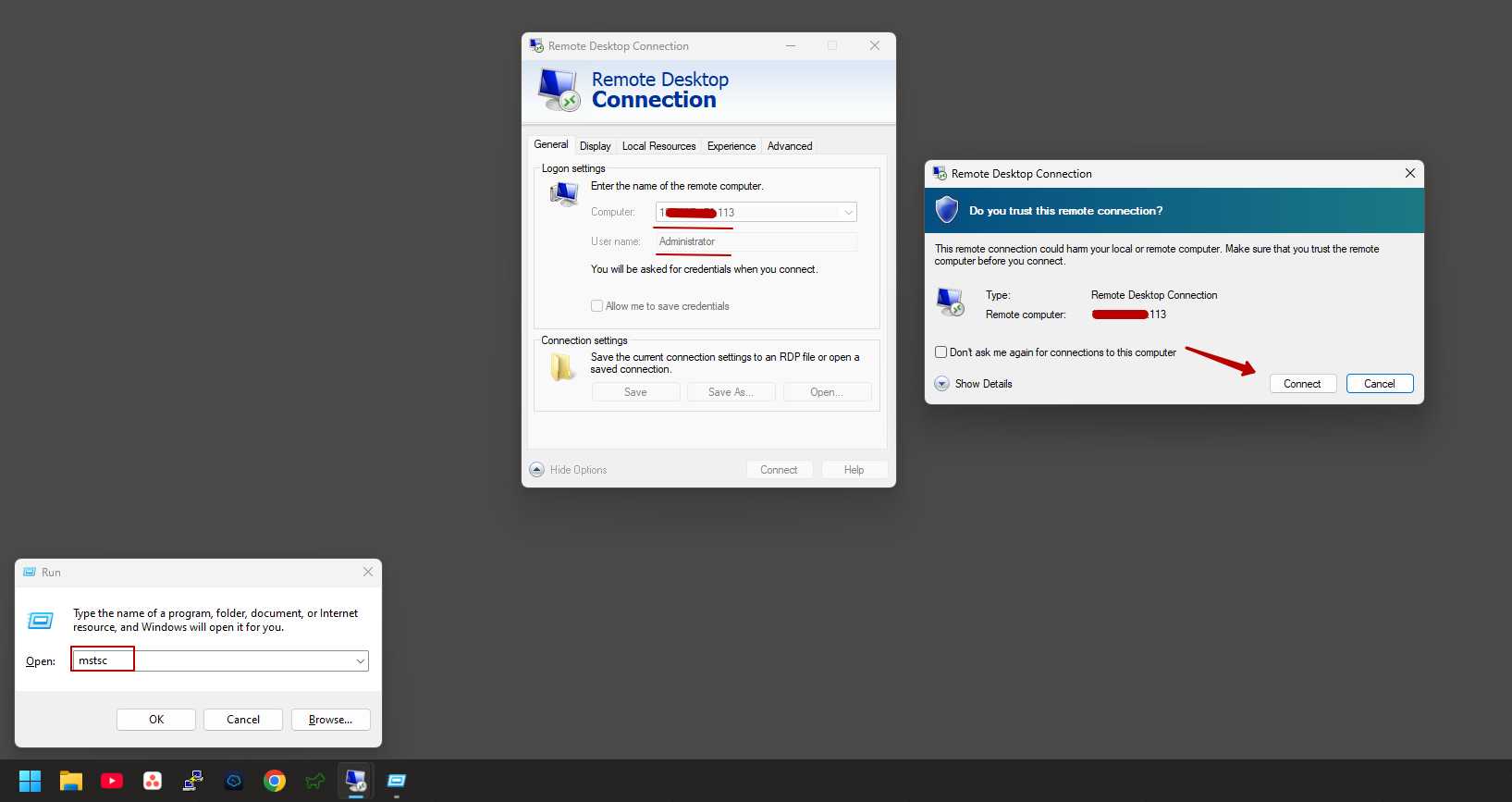Open the Local Resources tab
Viewport: 1512px width, 802px height.
click(x=658, y=146)
